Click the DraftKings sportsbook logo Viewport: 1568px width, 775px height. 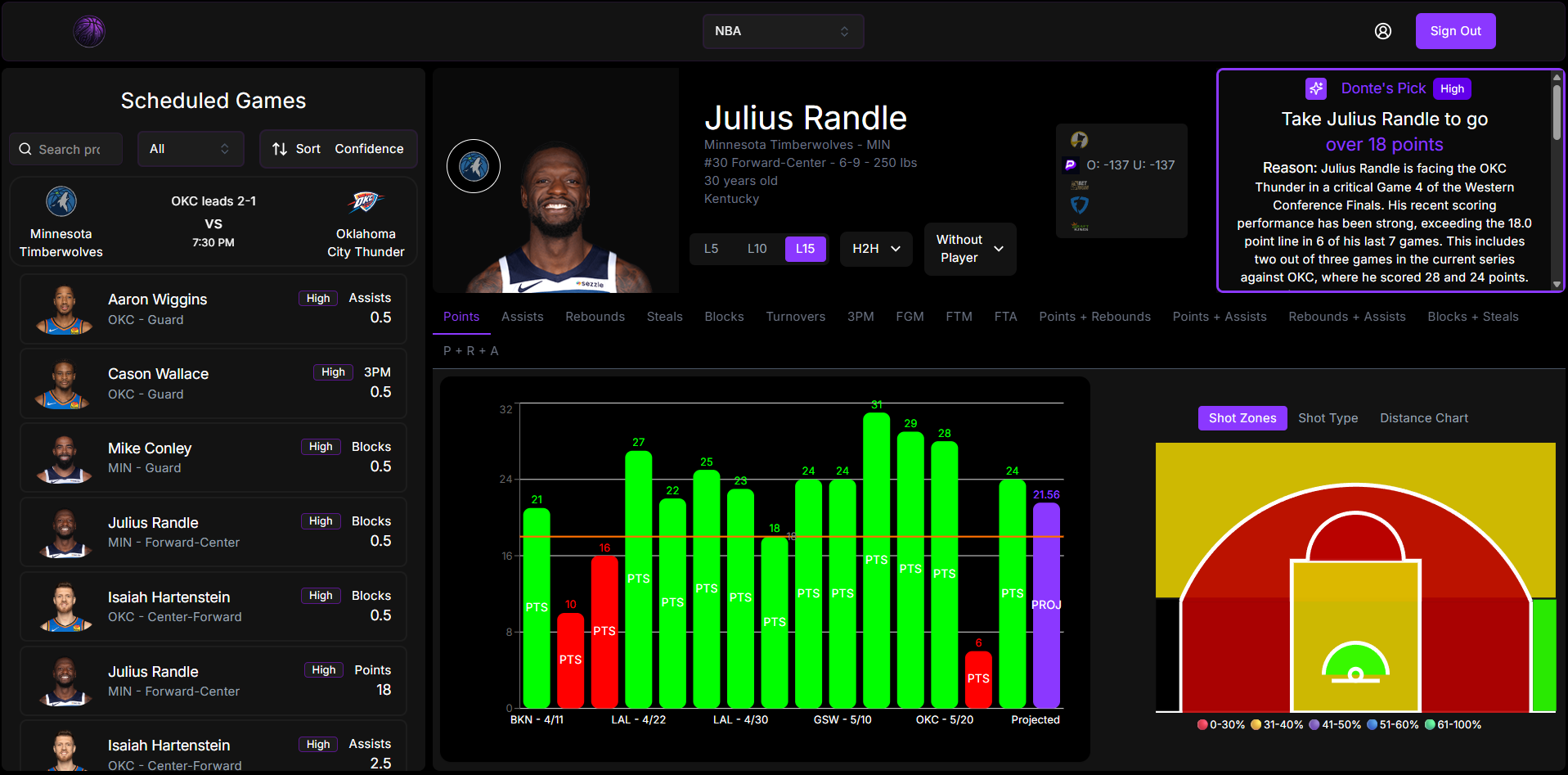pos(1080,227)
